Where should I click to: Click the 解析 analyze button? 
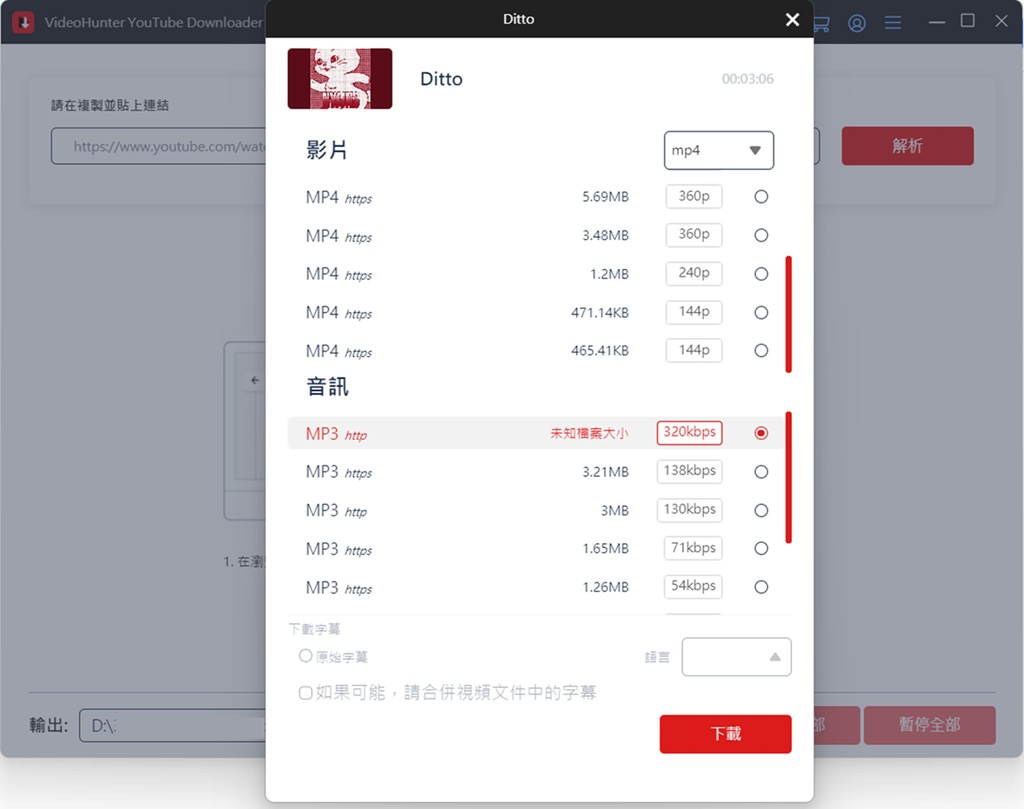pyautogui.click(x=907, y=146)
